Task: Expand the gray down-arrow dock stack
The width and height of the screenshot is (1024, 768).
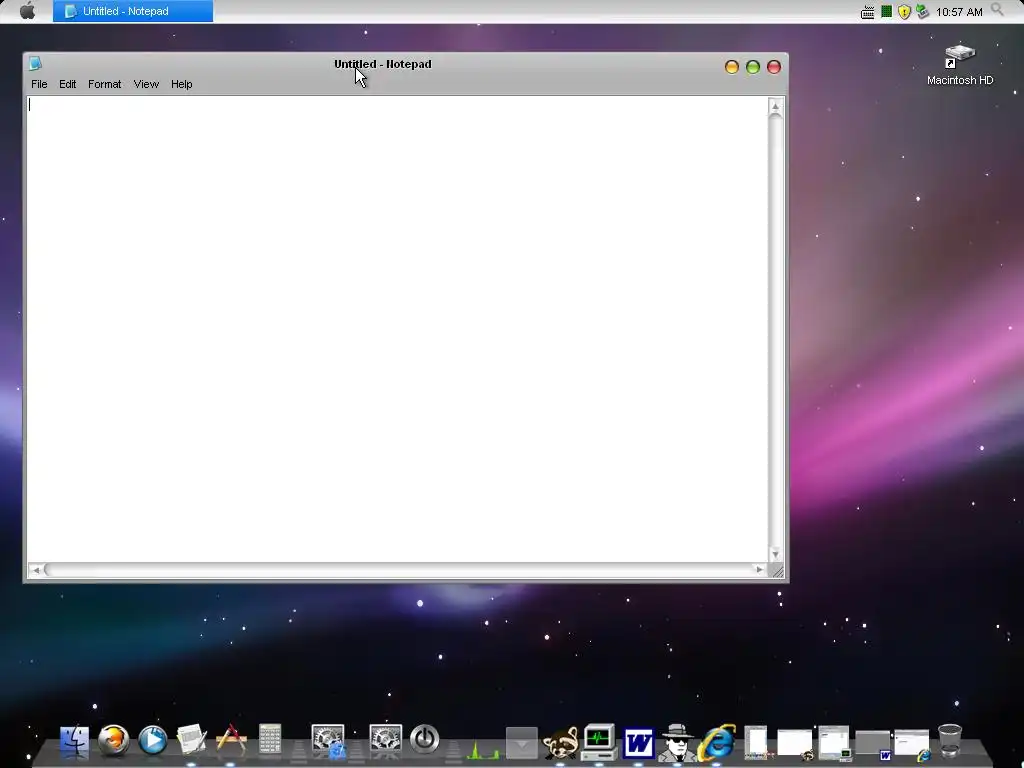Action: point(521,743)
